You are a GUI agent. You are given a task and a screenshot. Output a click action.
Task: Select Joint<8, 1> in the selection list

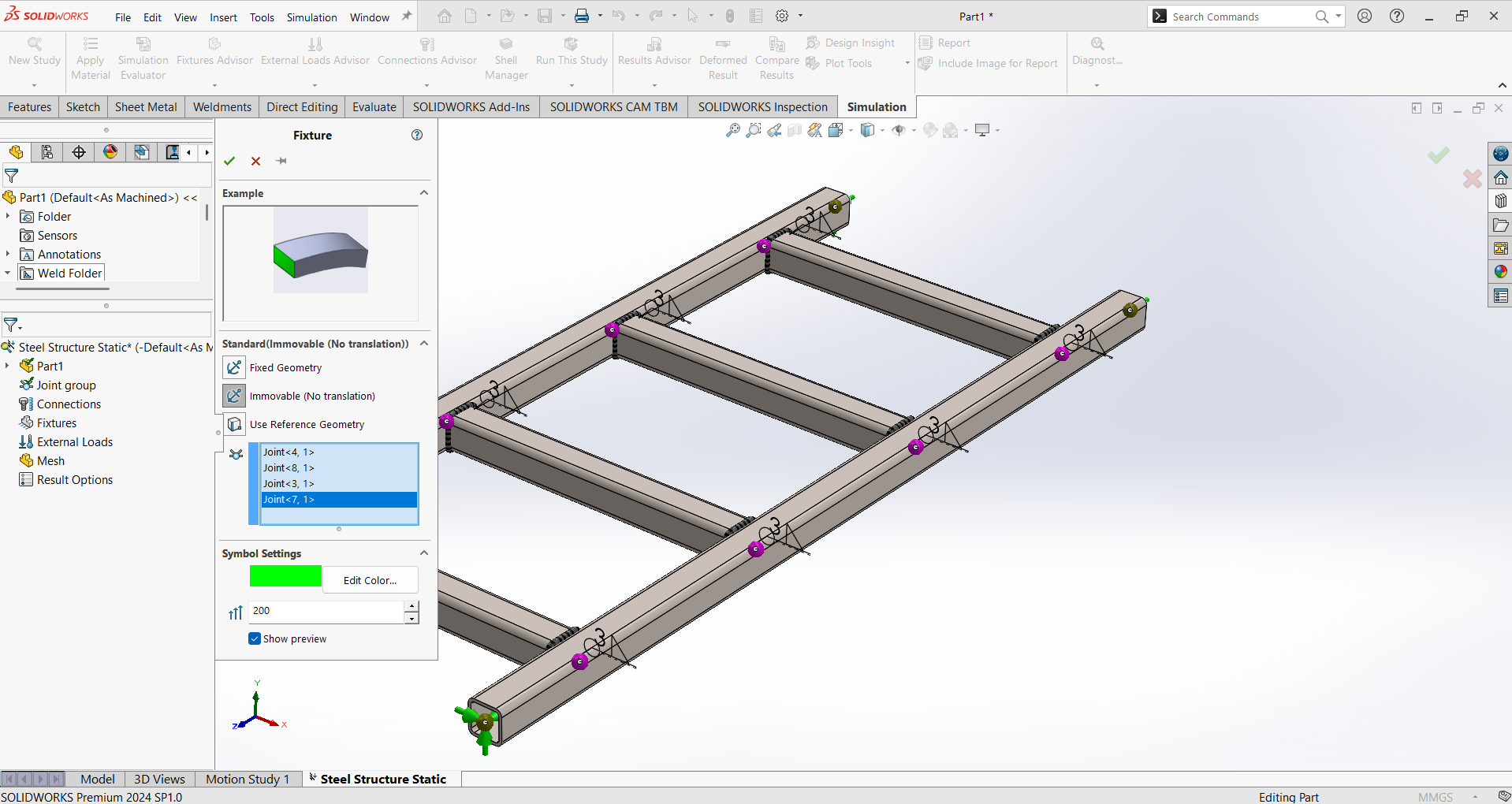339,467
